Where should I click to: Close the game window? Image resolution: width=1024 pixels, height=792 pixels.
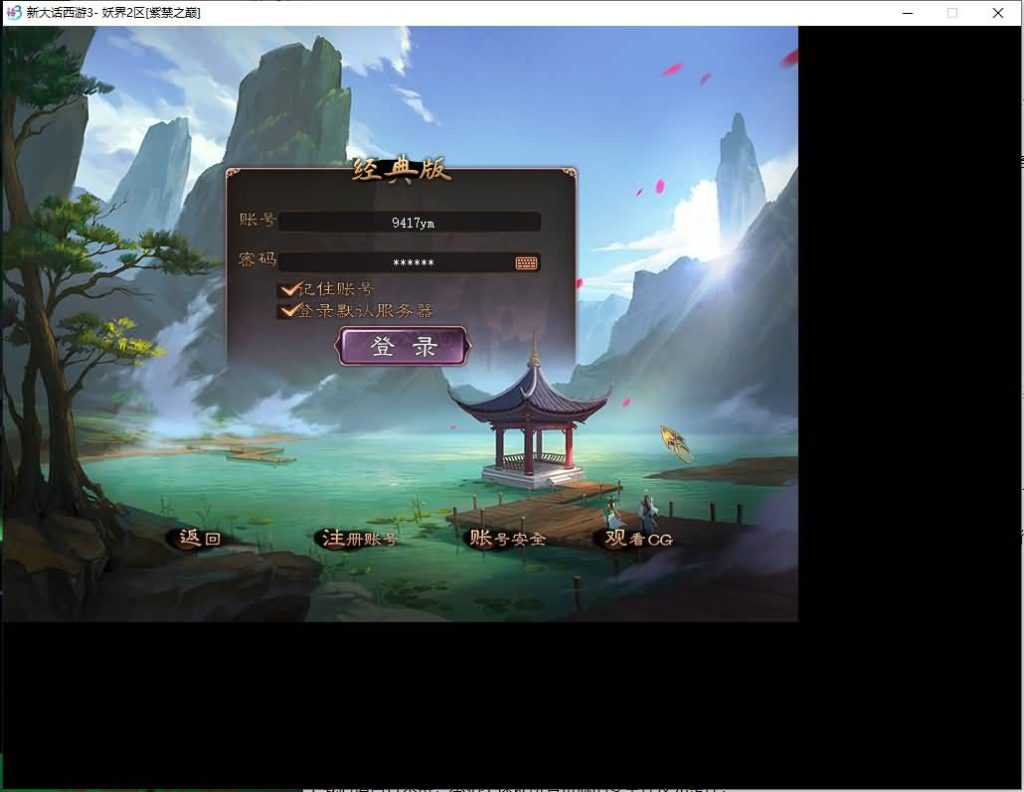coord(998,13)
